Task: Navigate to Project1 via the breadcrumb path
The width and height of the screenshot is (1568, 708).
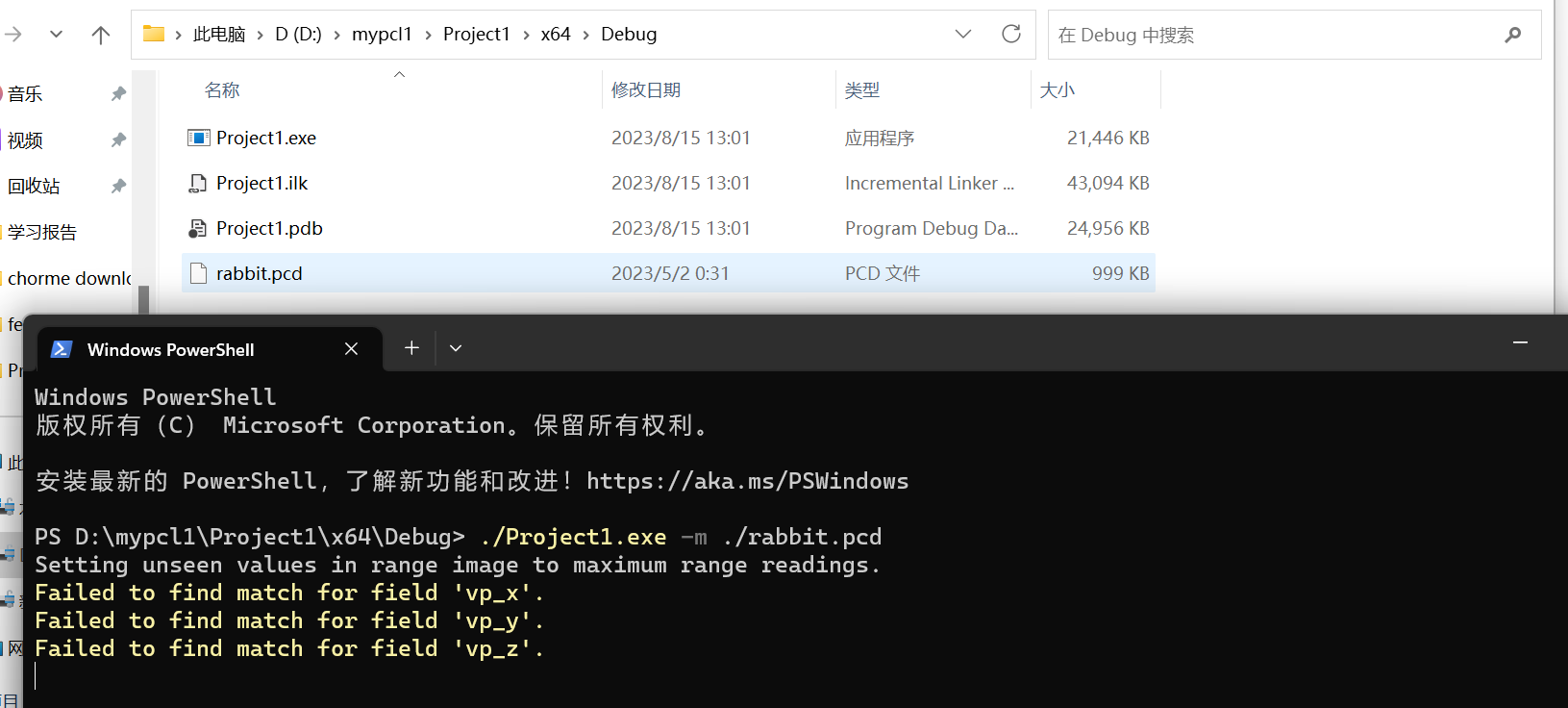Action: pyautogui.click(x=477, y=33)
